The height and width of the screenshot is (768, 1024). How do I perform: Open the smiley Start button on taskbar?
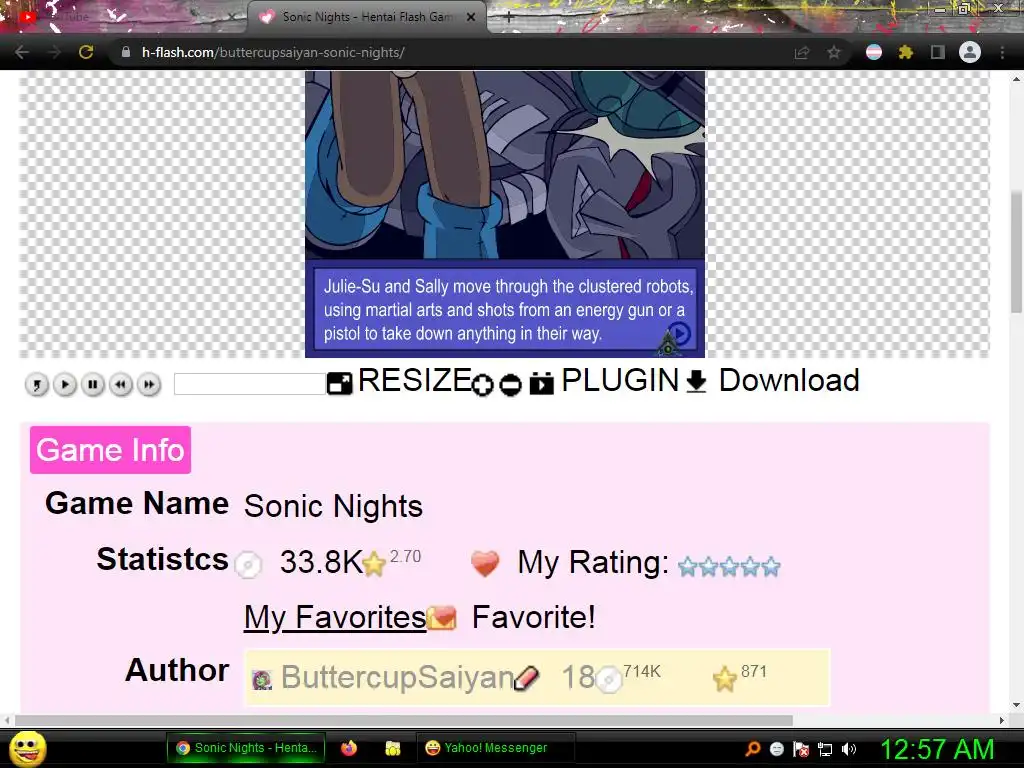tap(27, 748)
